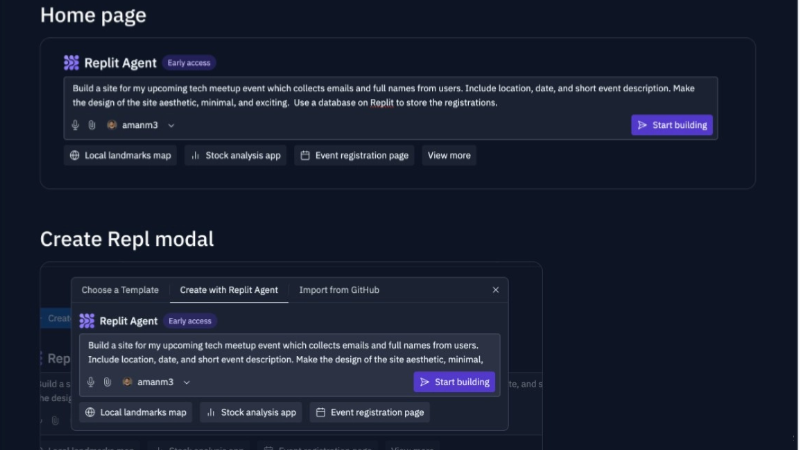Choose the Event registration page suggestion in the modal
This screenshot has width=800, height=450.
[369, 412]
